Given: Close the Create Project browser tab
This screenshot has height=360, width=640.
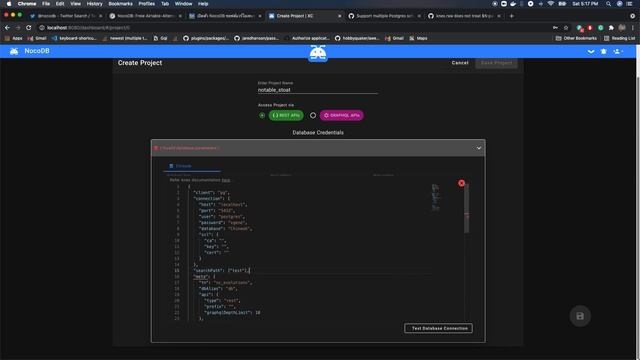Looking at the screenshot, I should click(x=339, y=16).
